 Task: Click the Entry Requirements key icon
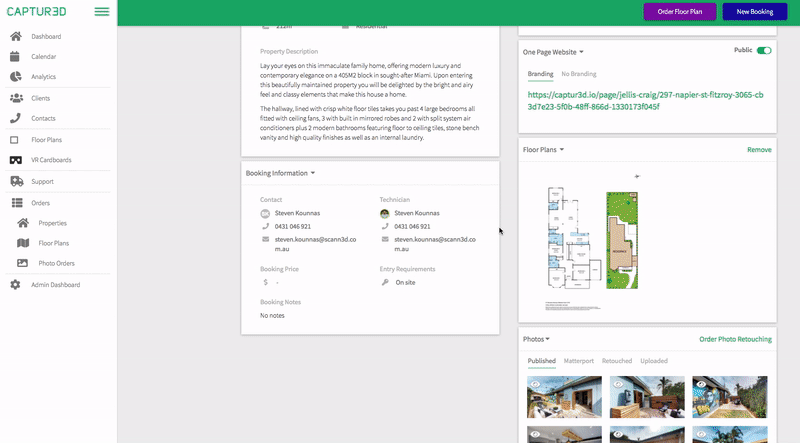coord(385,282)
